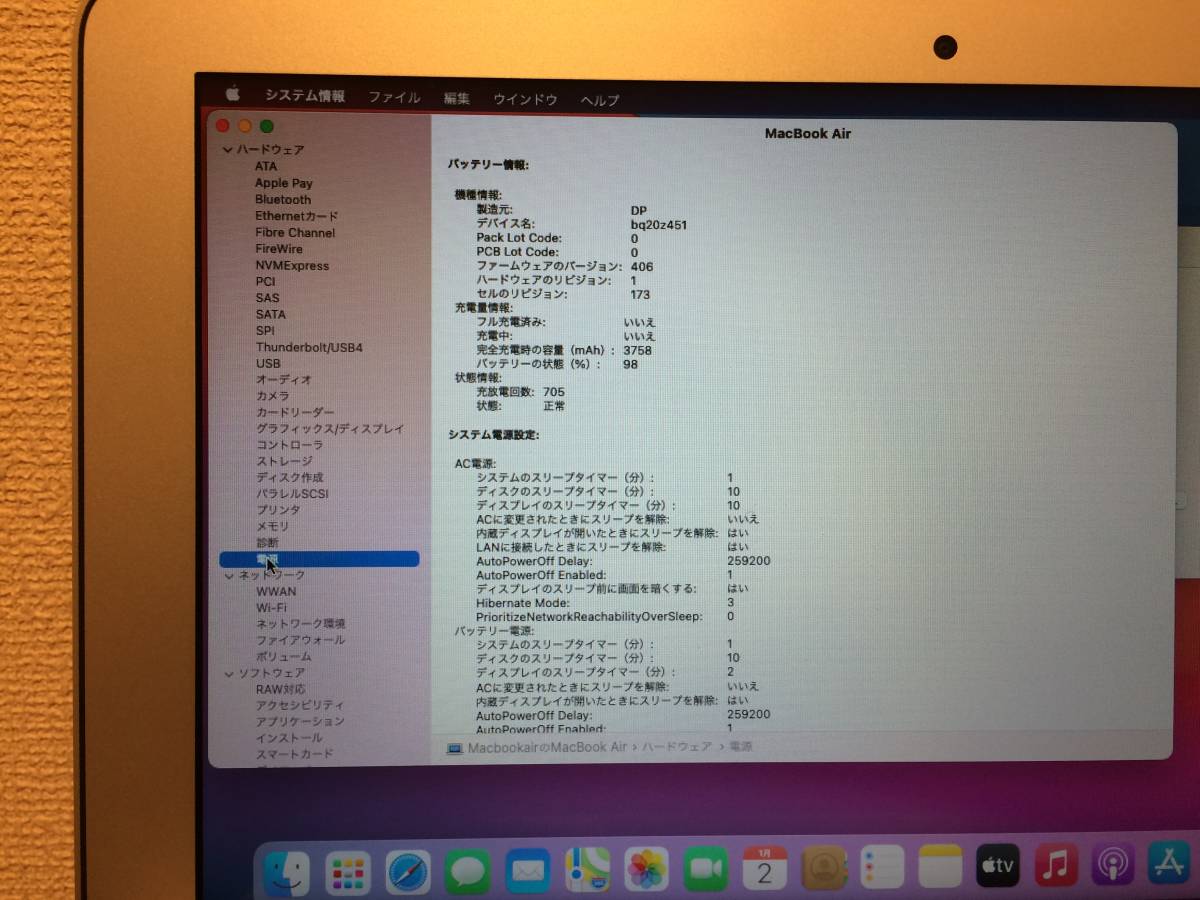Open Contacts from the Dock
1200x900 pixels.
824,867
